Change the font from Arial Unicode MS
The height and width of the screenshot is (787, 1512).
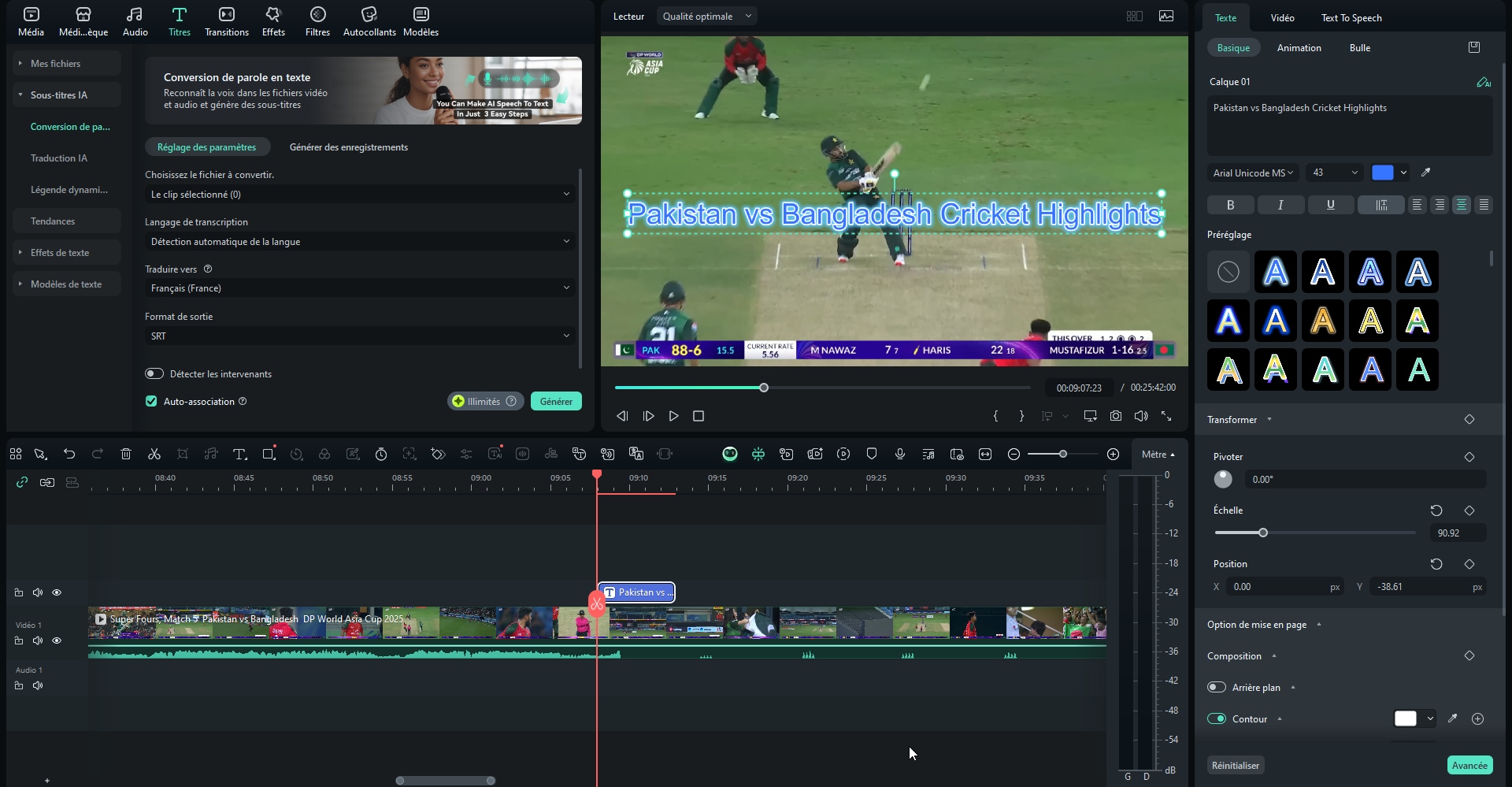(1251, 173)
